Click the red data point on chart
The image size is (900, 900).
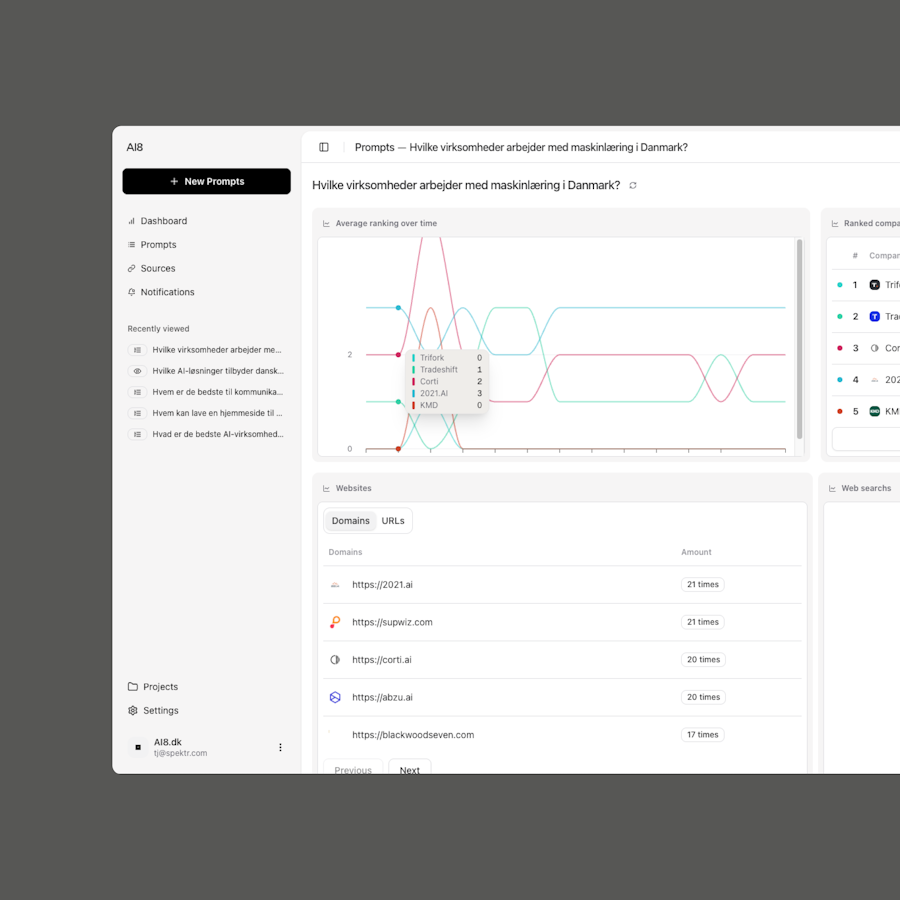click(398, 355)
